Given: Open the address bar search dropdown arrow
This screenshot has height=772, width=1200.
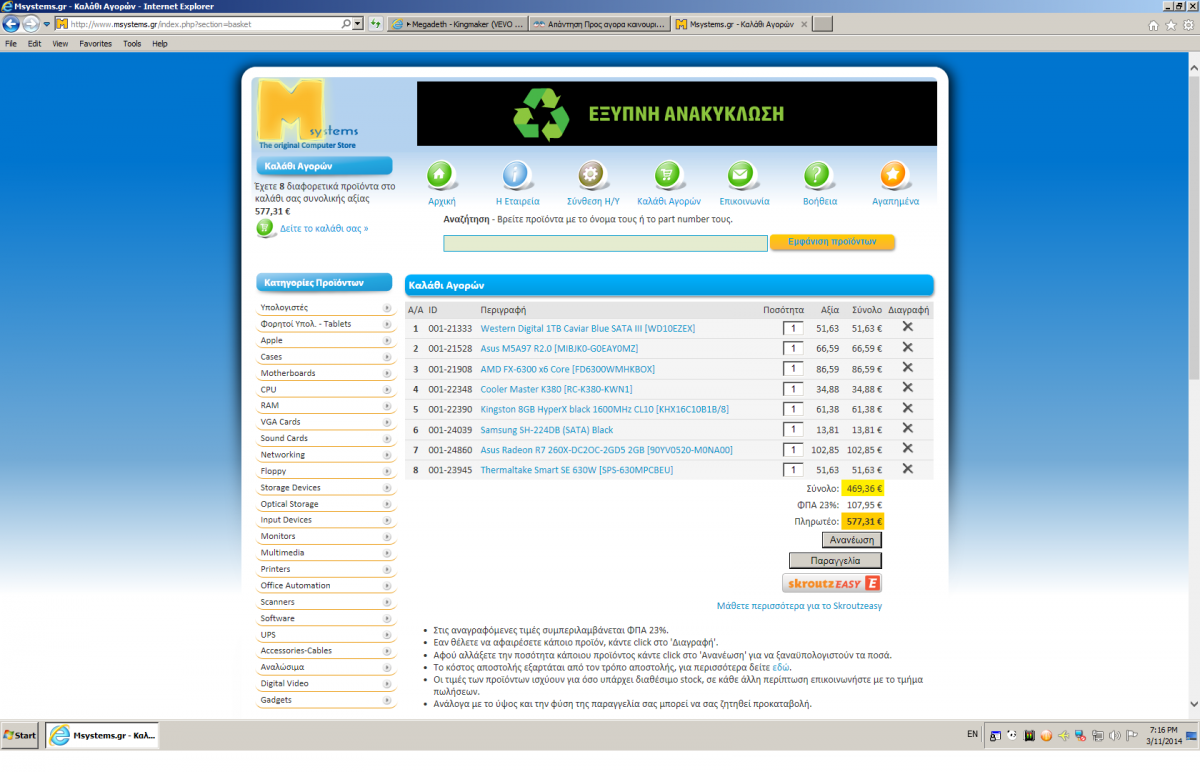Looking at the screenshot, I should tap(358, 23).
